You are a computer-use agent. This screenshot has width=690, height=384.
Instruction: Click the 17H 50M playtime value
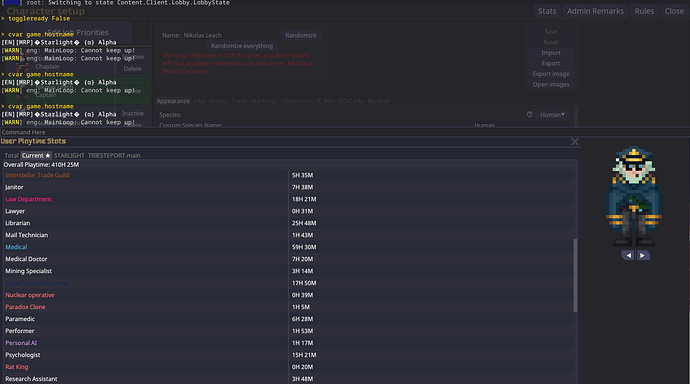click(x=304, y=283)
